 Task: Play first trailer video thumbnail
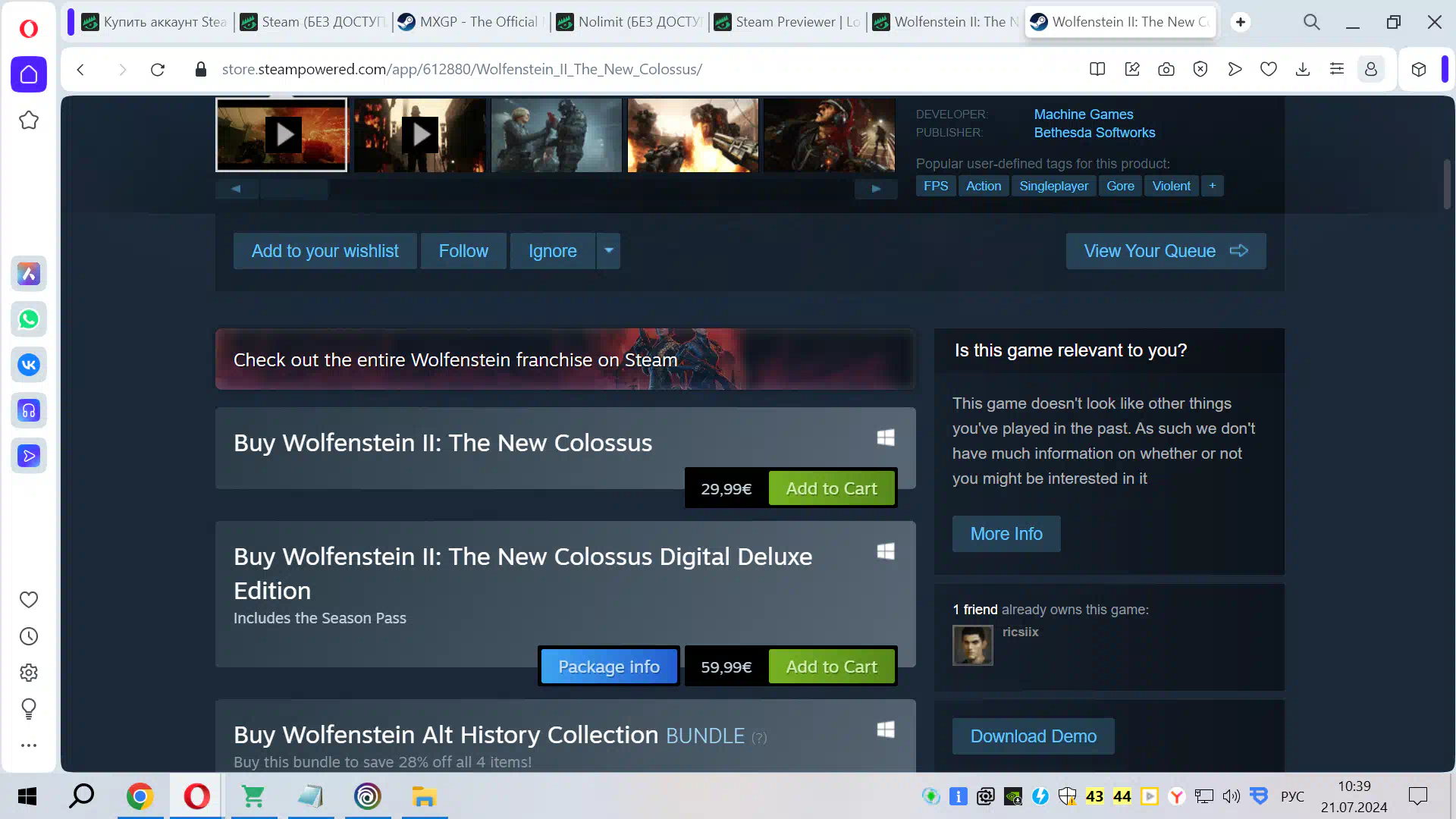[x=281, y=135]
